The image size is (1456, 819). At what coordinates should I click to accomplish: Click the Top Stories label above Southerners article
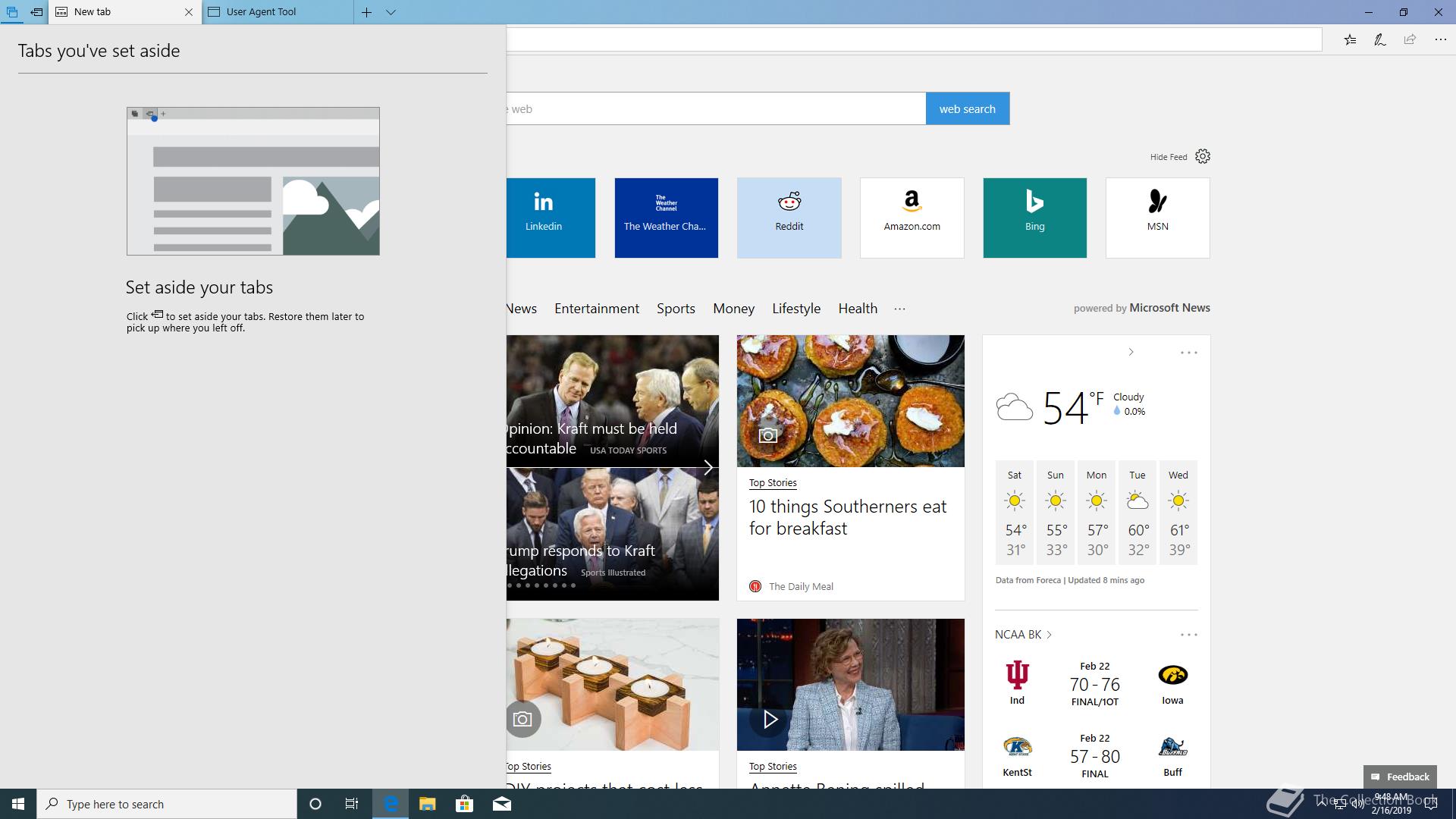click(x=773, y=482)
